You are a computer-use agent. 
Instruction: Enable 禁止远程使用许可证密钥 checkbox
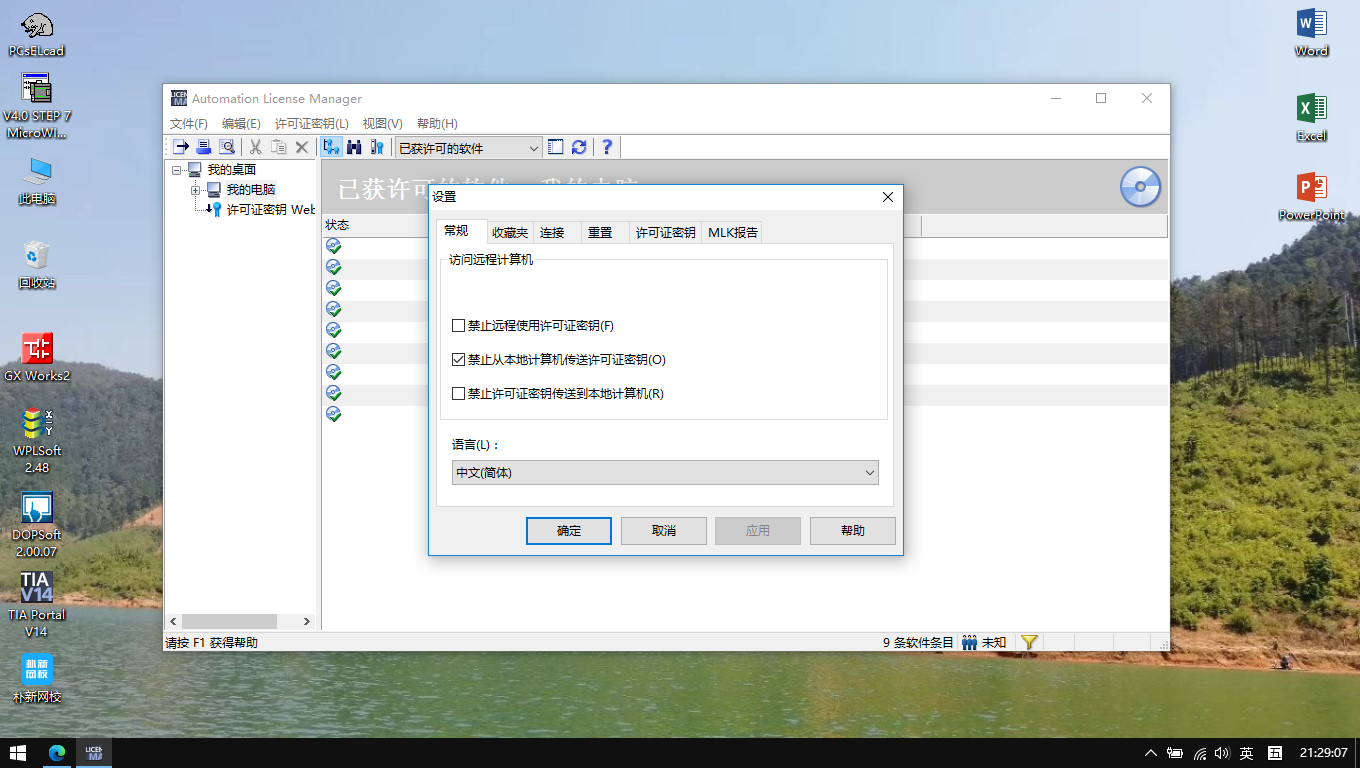tap(459, 326)
